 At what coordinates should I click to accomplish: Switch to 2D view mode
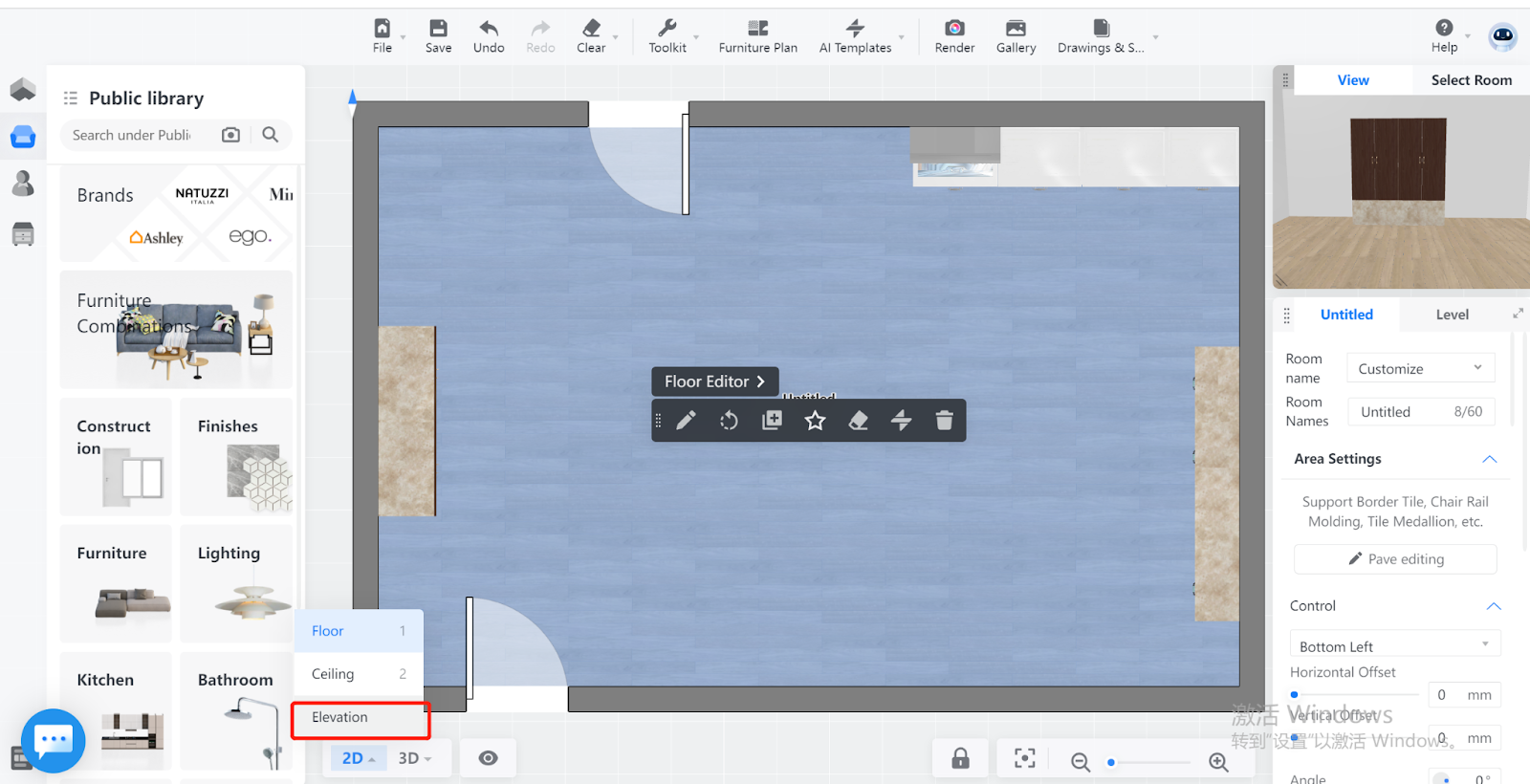[358, 758]
